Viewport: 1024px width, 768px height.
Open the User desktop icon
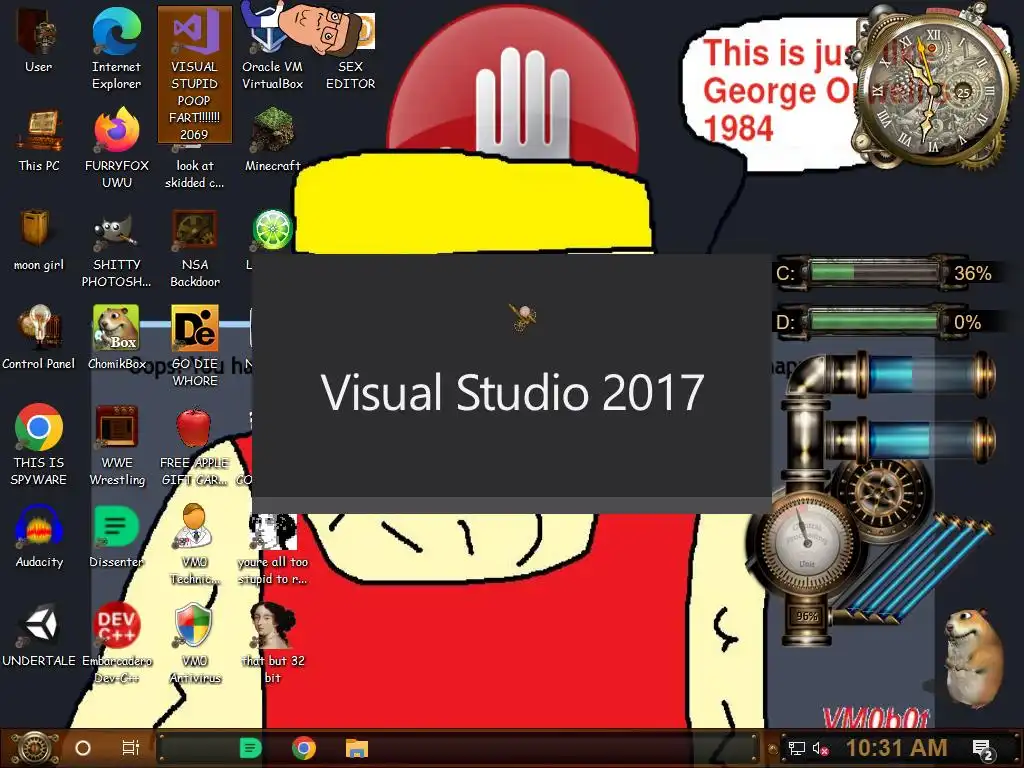click(38, 39)
